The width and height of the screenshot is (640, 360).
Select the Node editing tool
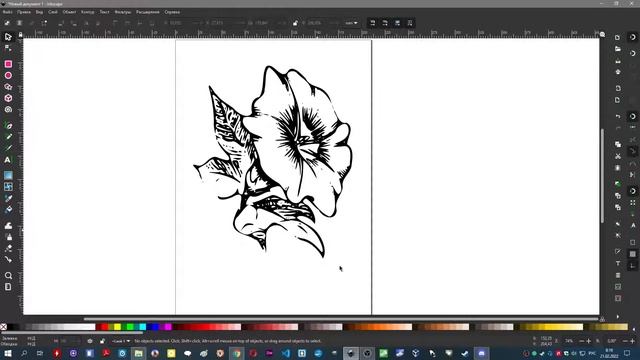click(8, 49)
